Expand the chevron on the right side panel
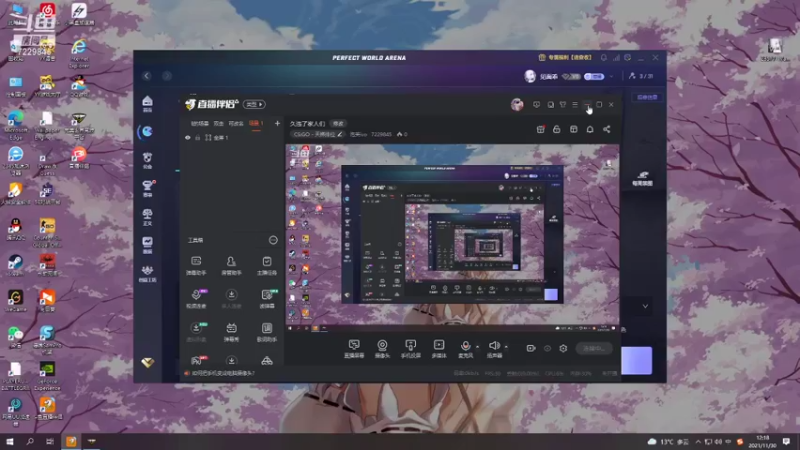The image size is (800, 450). tap(645, 306)
